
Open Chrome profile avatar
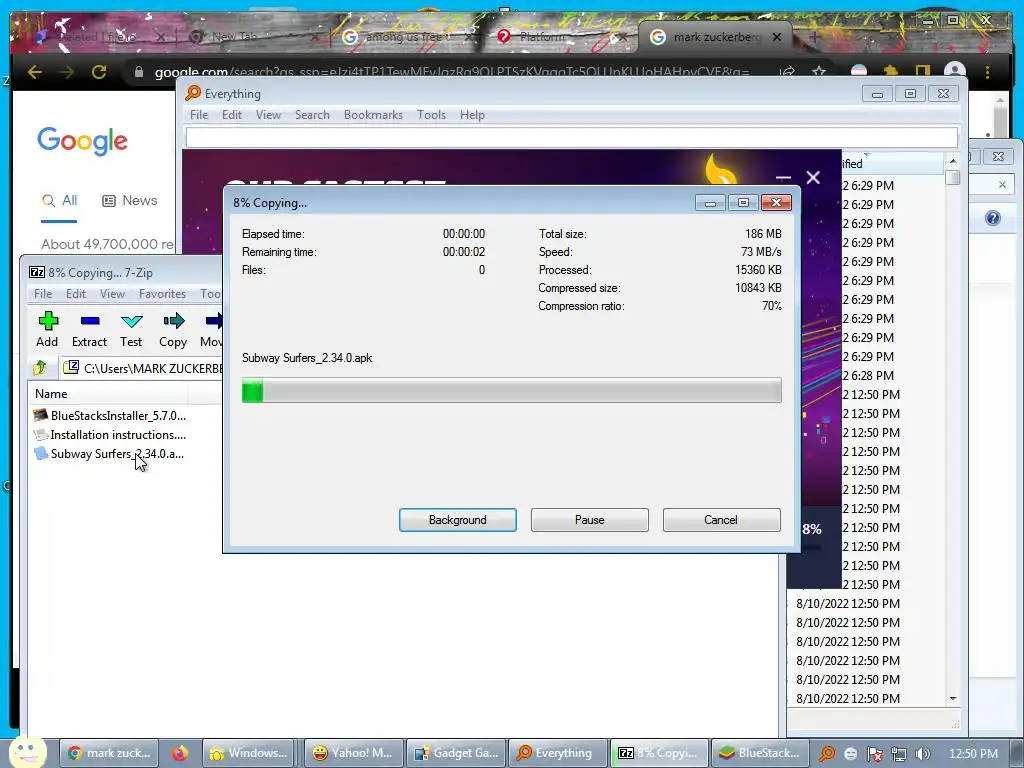[x=955, y=72]
